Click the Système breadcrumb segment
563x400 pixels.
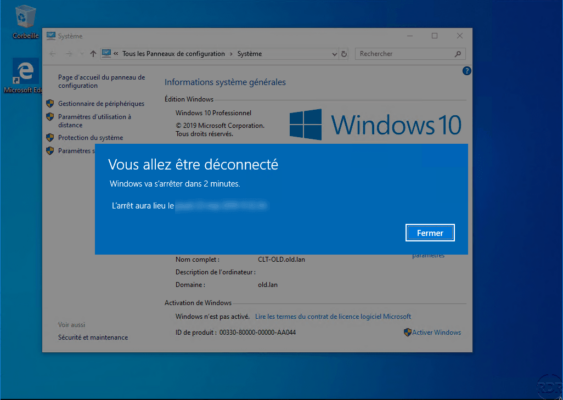pos(249,54)
